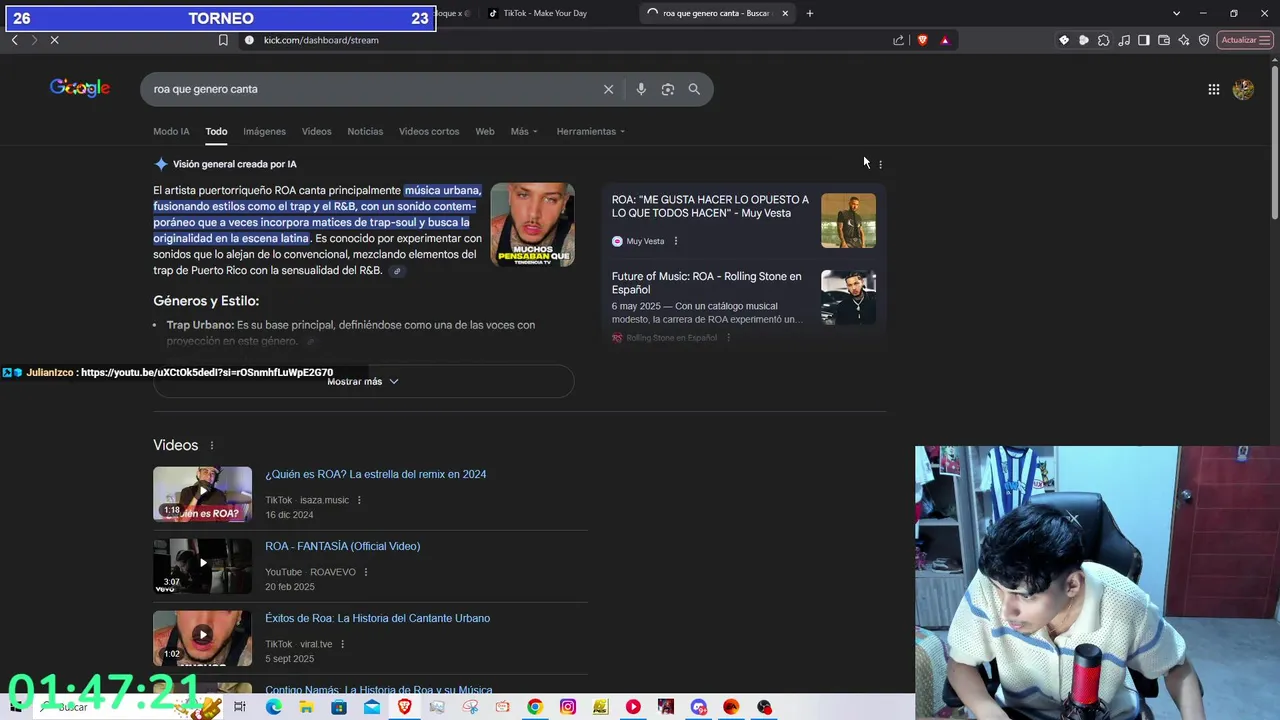Click the Google logo

(x=80, y=88)
